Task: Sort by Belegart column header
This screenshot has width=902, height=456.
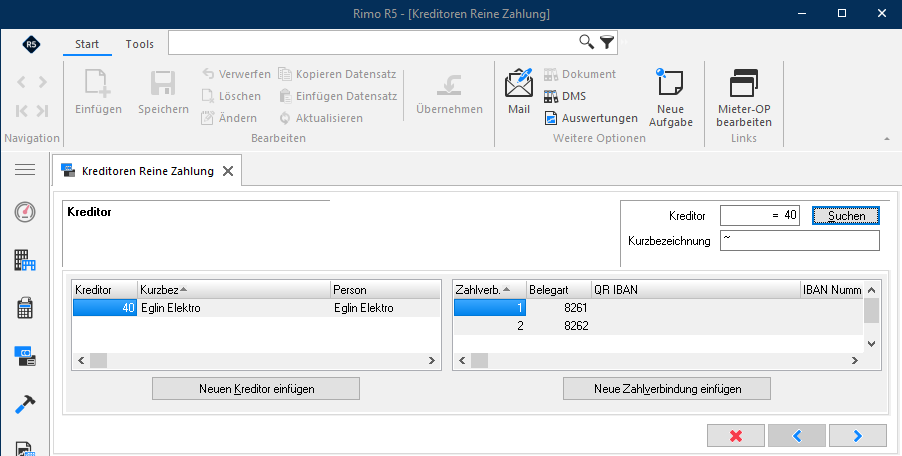Action: (559, 290)
